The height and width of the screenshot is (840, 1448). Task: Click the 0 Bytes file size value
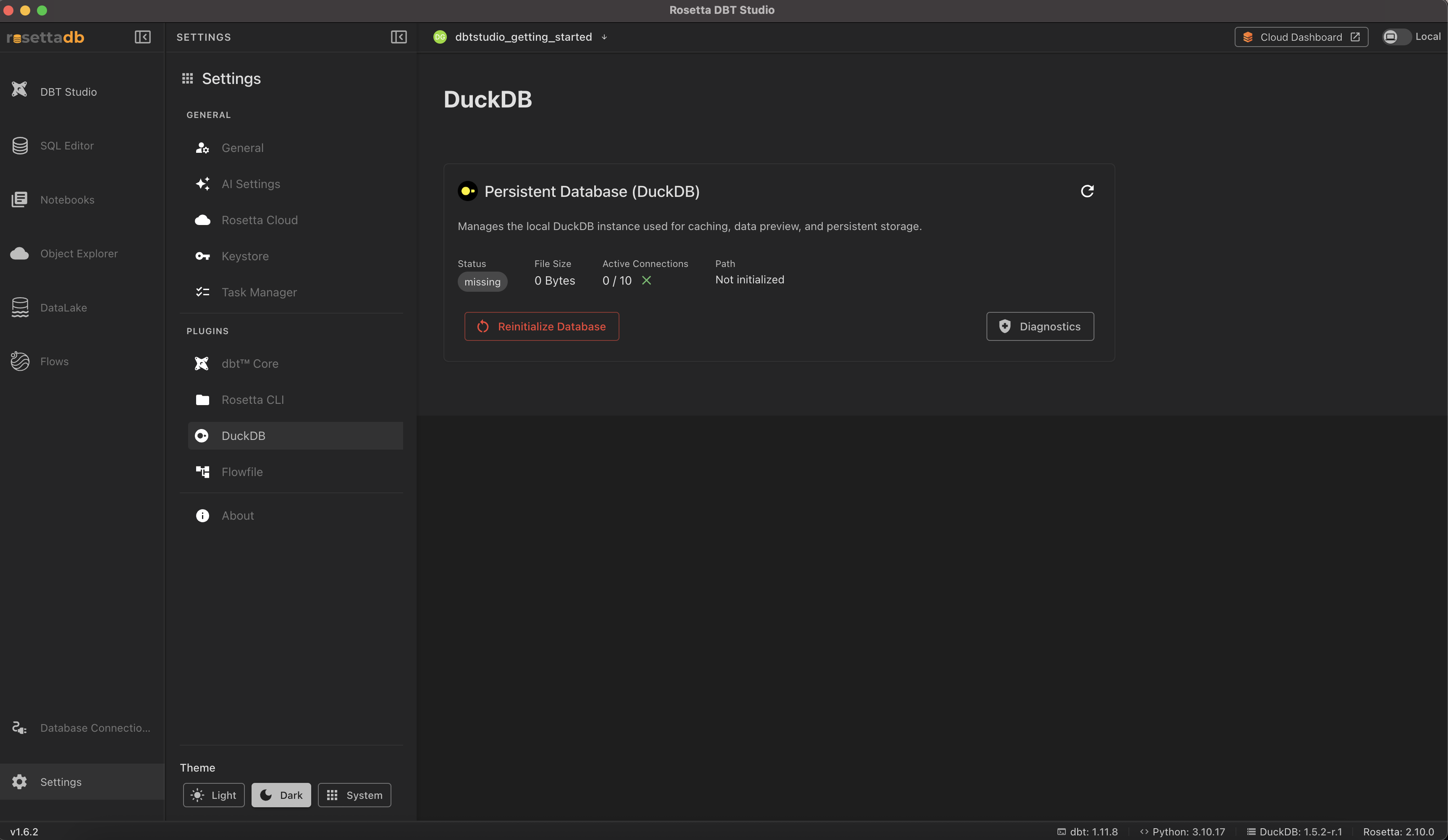click(x=554, y=280)
